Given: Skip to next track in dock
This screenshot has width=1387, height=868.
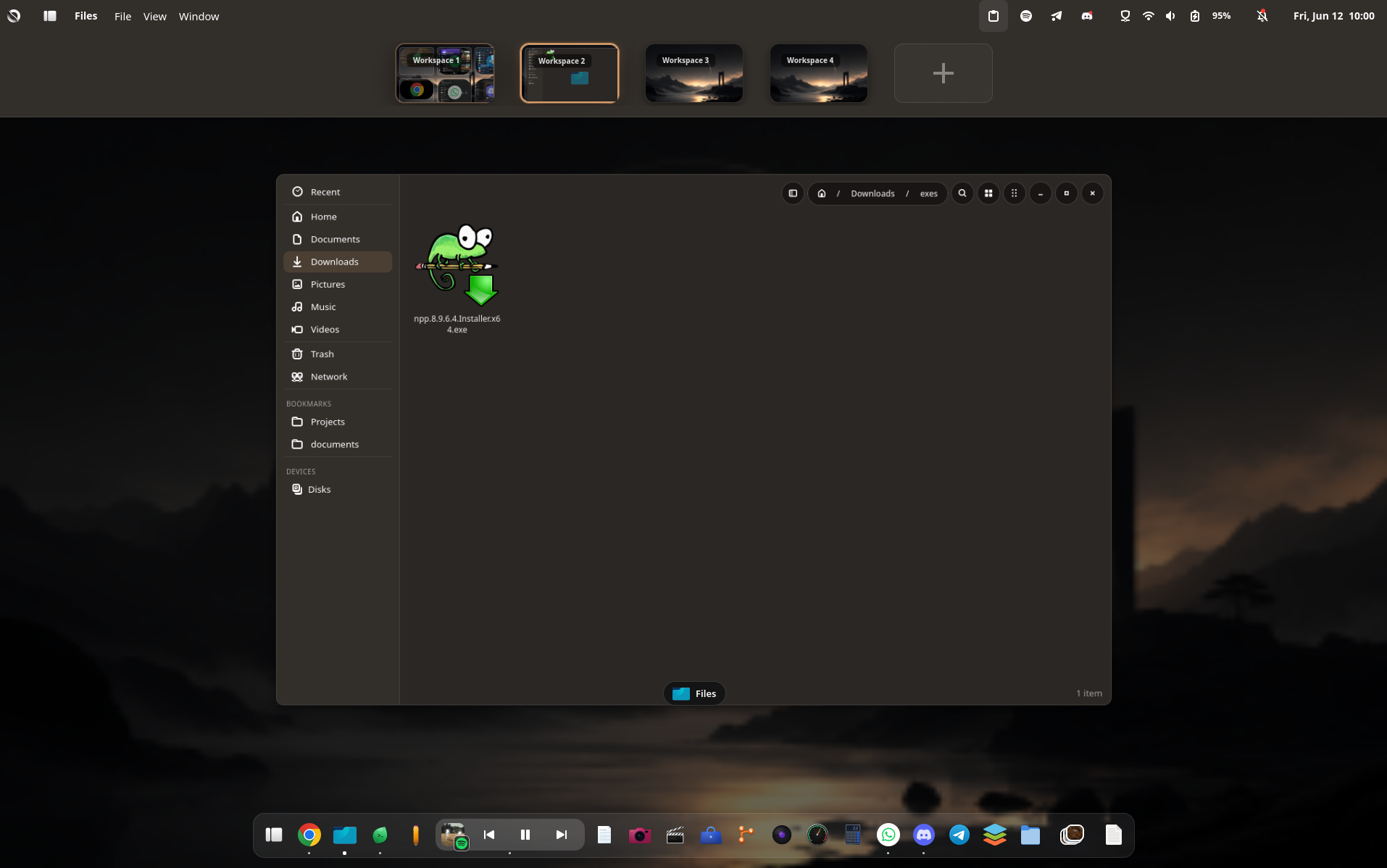Looking at the screenshot, I should [562, 835].
